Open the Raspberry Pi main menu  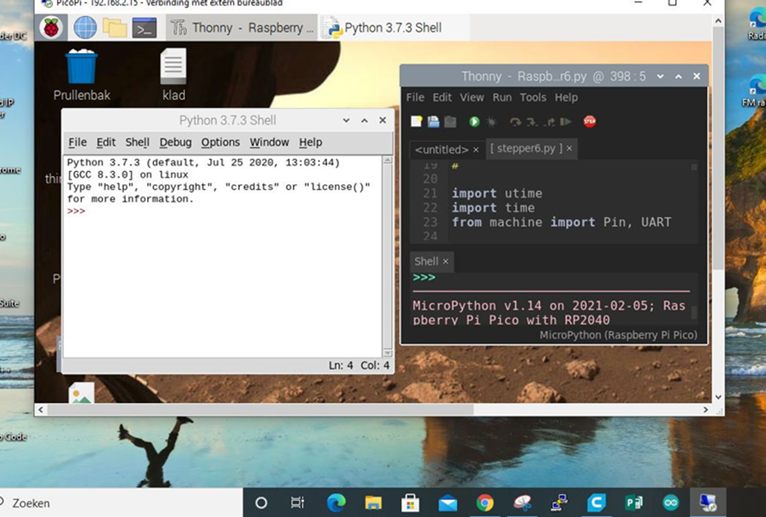pos(51,27)
